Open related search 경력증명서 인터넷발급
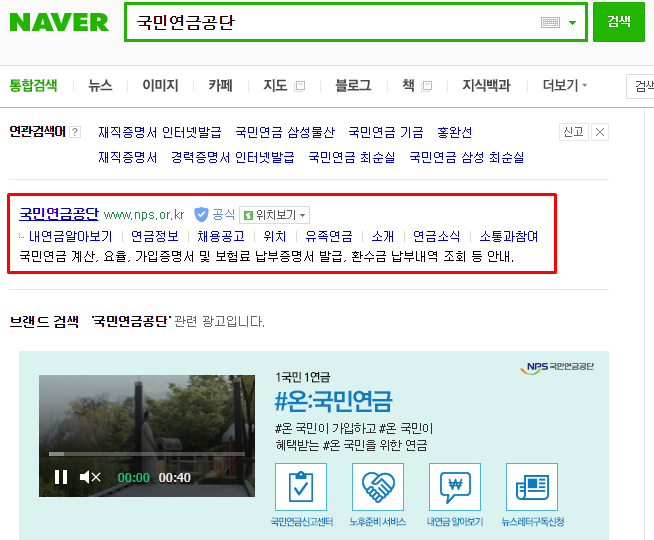 point(233,157)
